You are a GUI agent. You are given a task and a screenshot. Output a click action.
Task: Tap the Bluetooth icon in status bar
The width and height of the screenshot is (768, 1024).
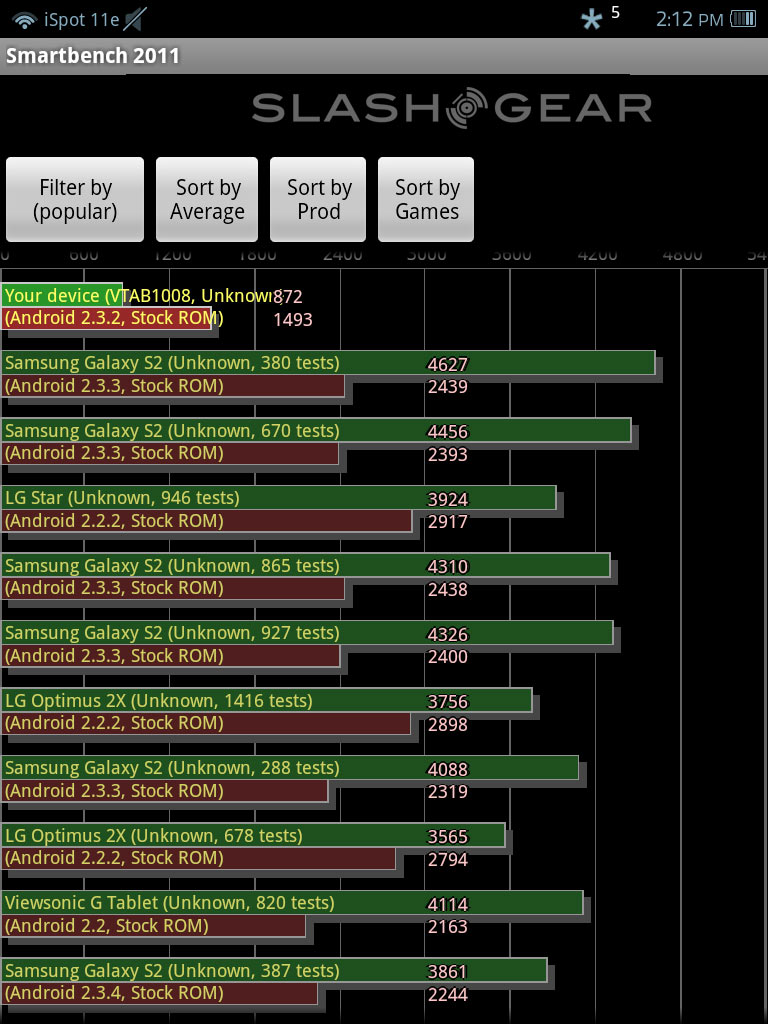tap(592, 19)
